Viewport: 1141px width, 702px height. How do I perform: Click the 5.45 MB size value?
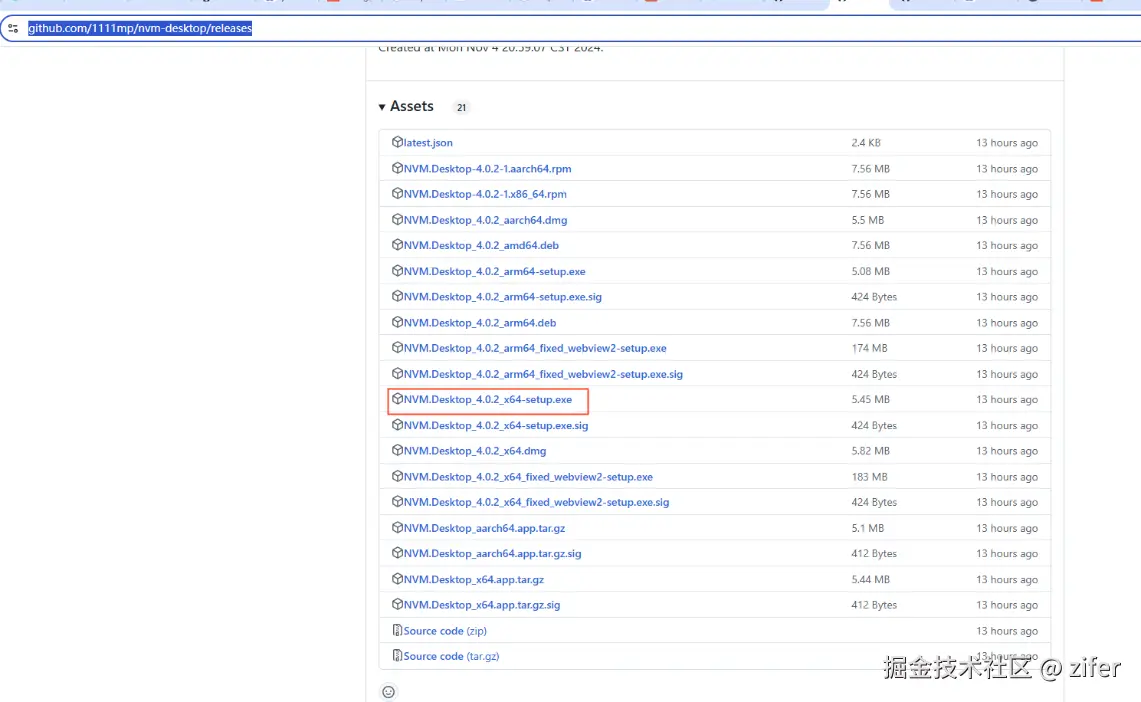(x=870, y=399)
